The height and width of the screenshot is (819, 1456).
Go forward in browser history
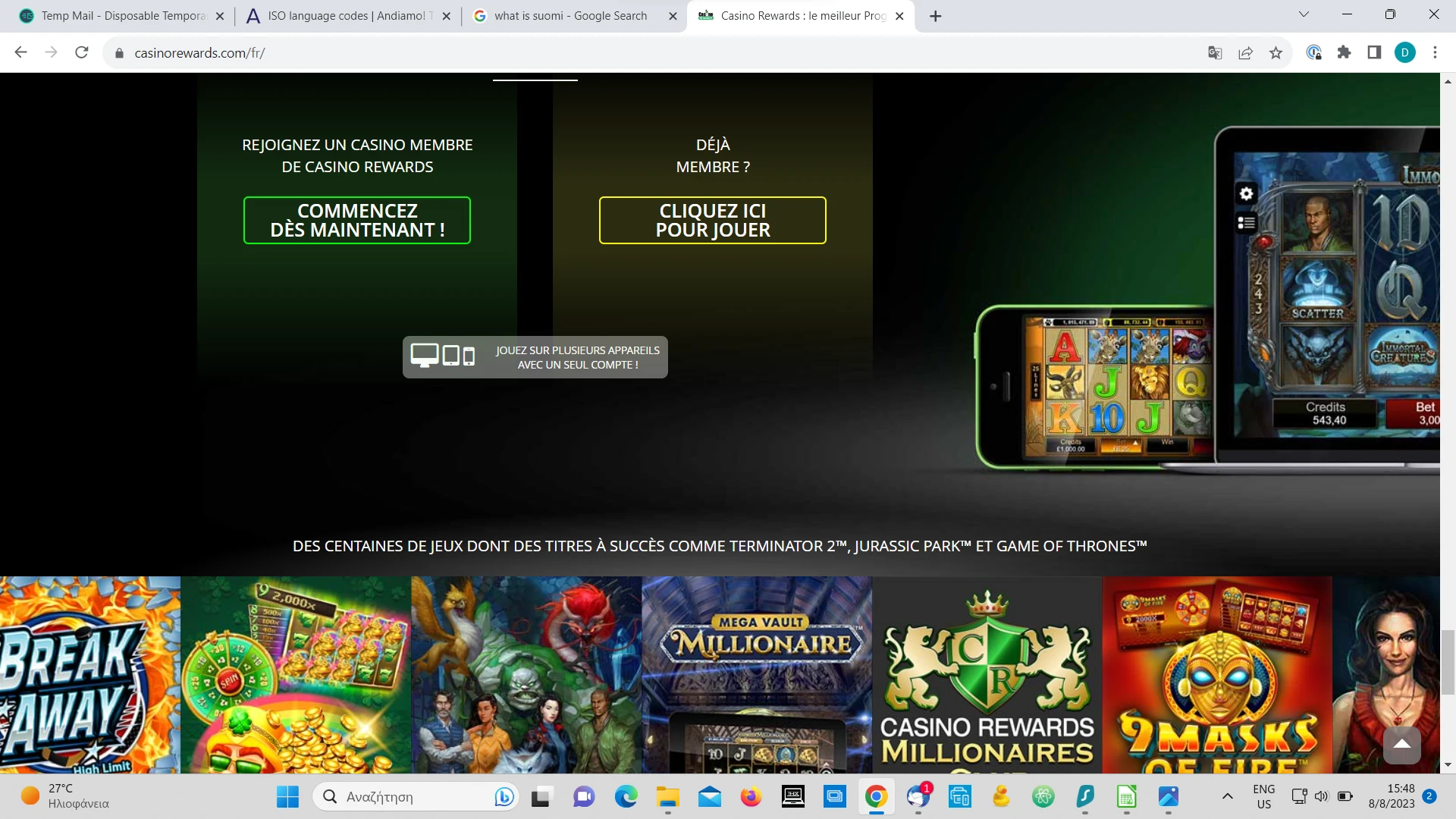tap(51, 52)
